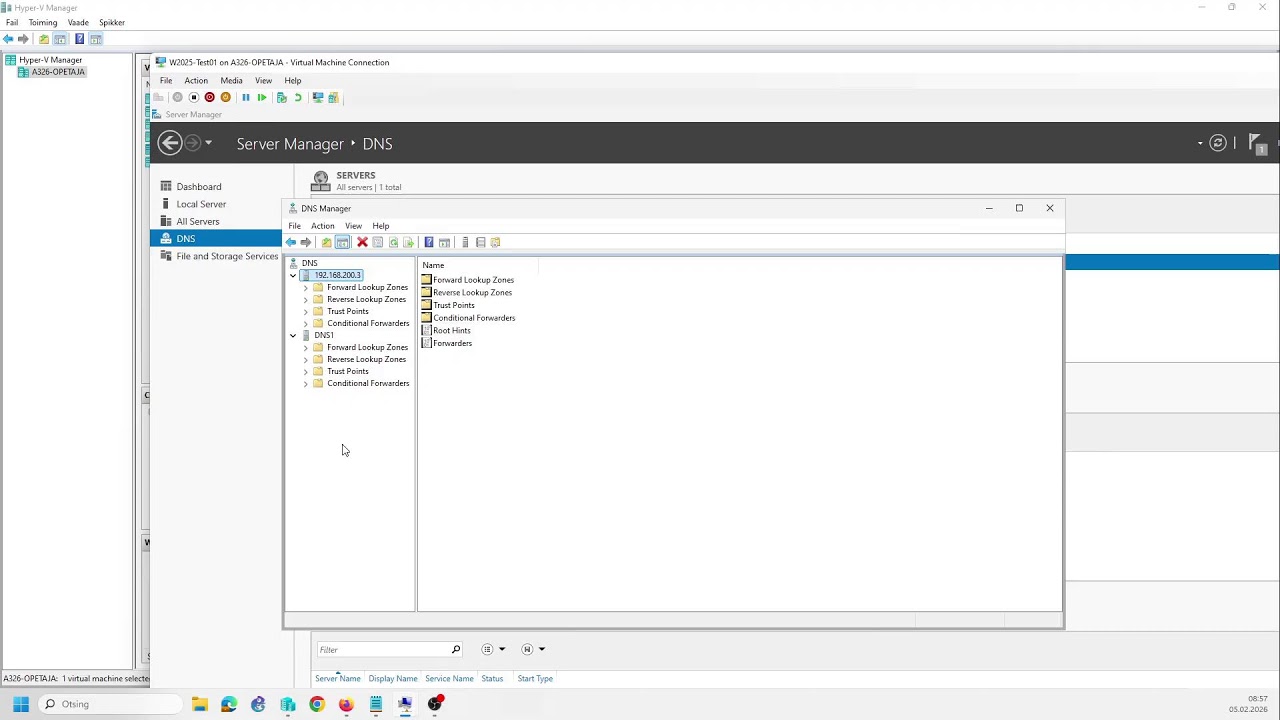
Task: Open Firefox from the taskbar
Action: [x=346, y=704]
